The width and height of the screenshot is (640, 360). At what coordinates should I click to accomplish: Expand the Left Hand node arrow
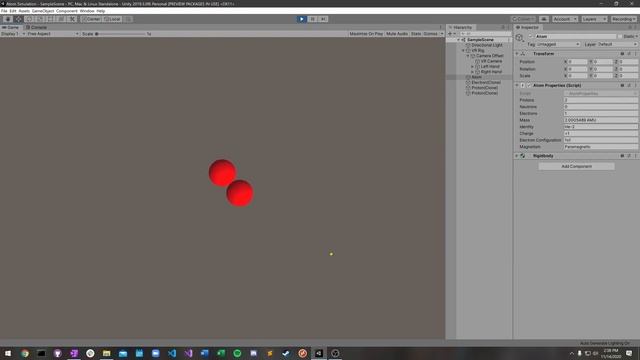click(x=473, y=66)
